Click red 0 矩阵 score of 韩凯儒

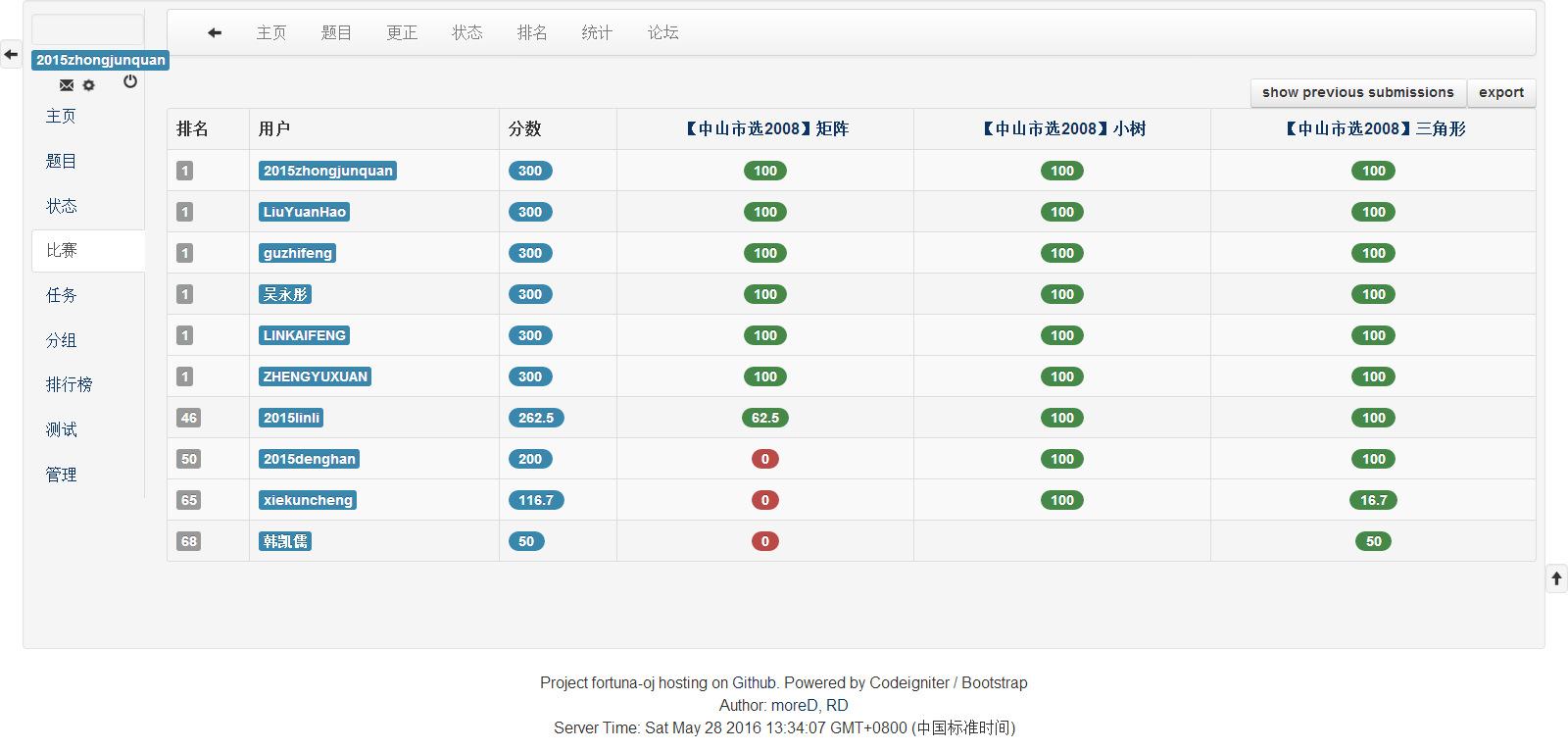(765, 541)
